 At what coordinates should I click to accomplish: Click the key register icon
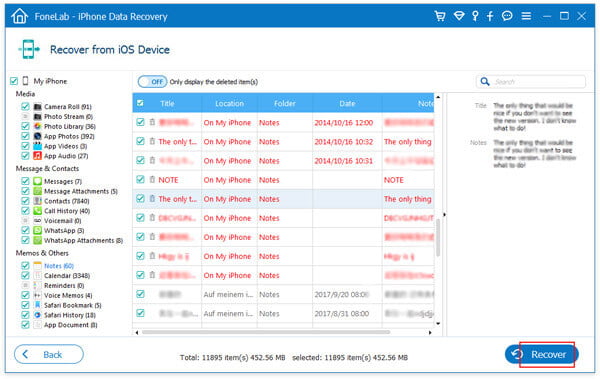(475, 16)
